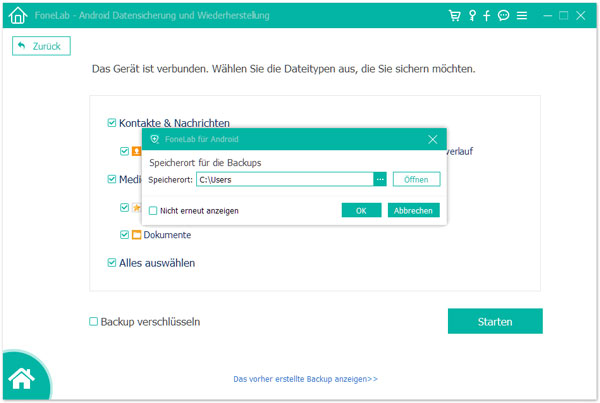Enable Backup verschlüsseln checkbox
Viewport: 600px width, 403px height.
(x=93, y=321)
